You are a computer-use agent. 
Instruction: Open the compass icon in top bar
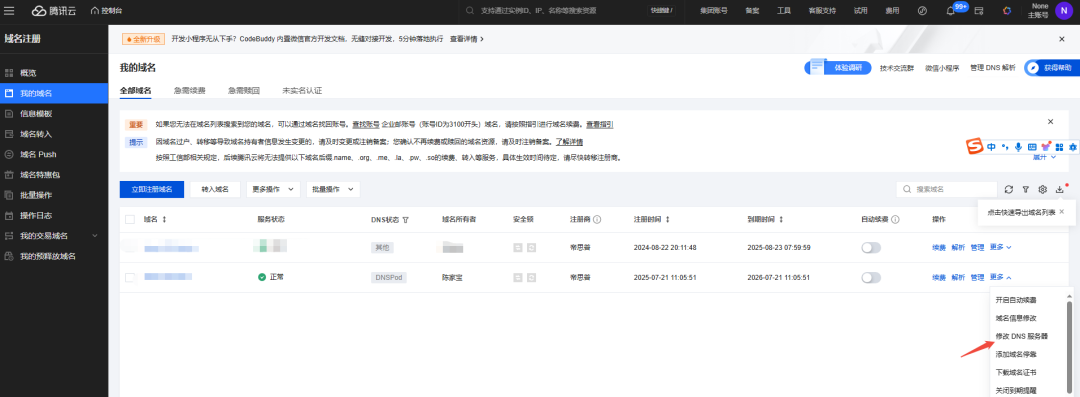[x=923, y=10]
